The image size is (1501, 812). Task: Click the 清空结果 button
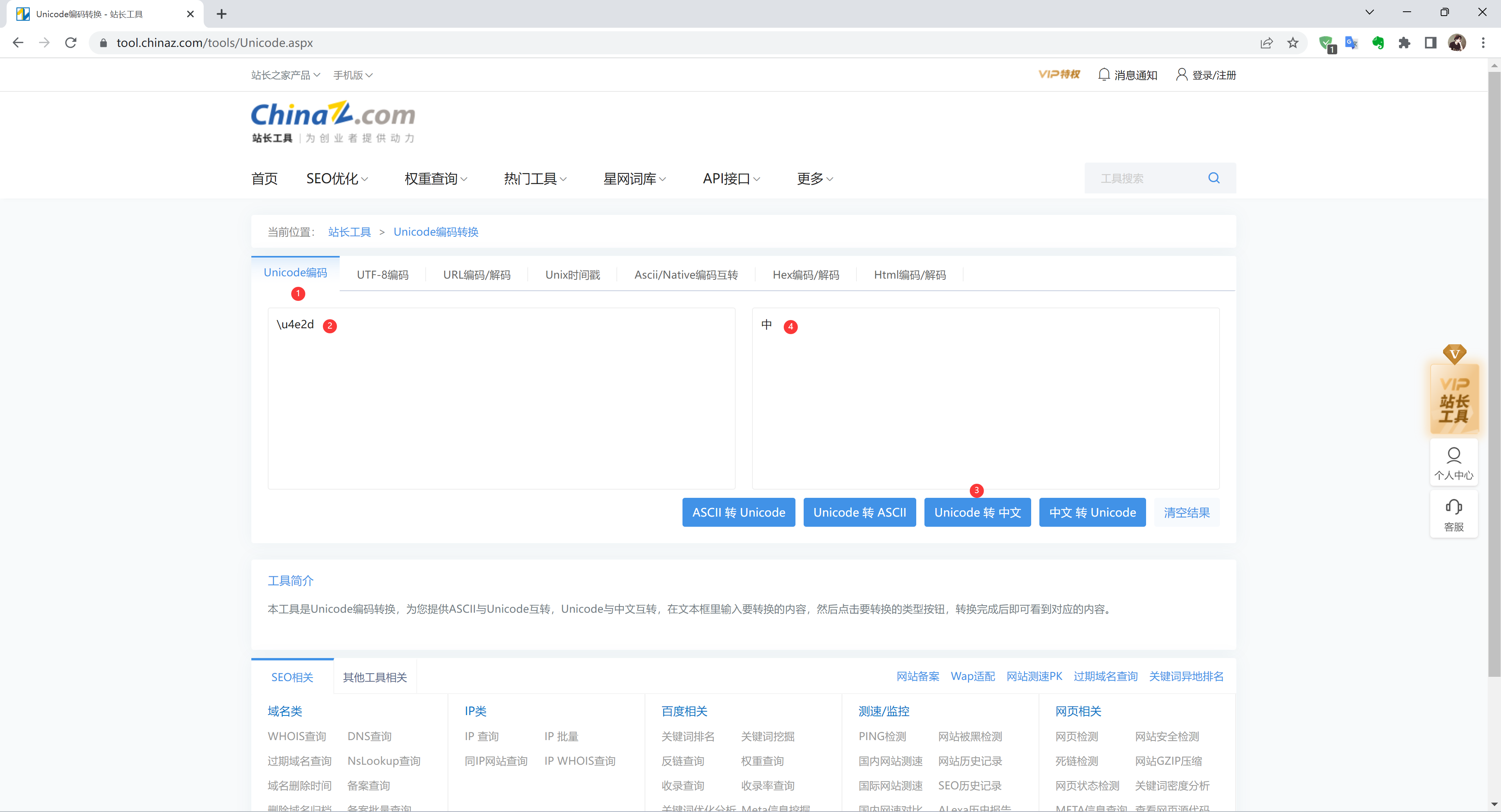pos(1186,512)
